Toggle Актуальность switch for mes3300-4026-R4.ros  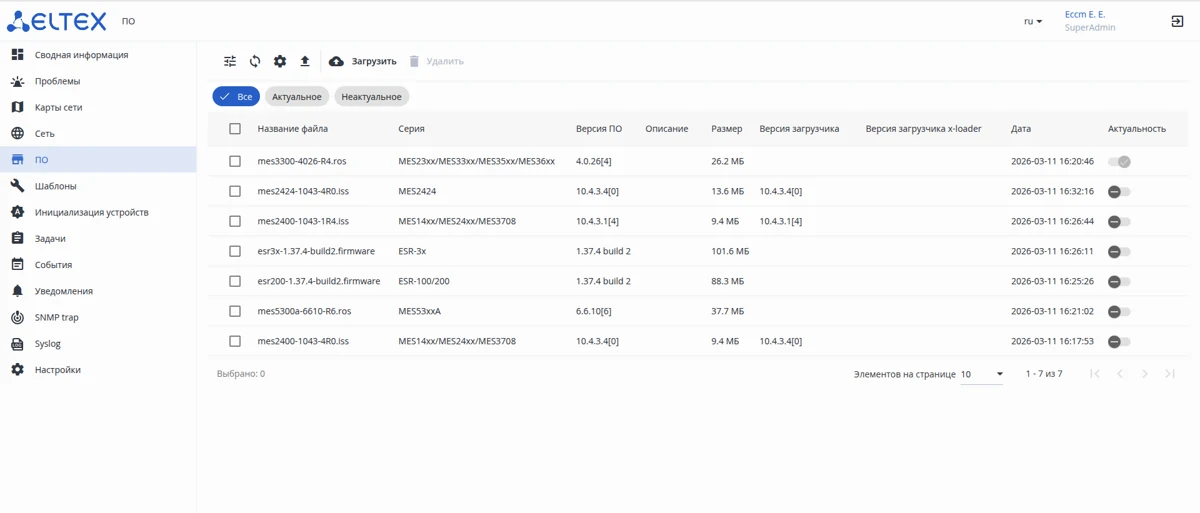1119,161
